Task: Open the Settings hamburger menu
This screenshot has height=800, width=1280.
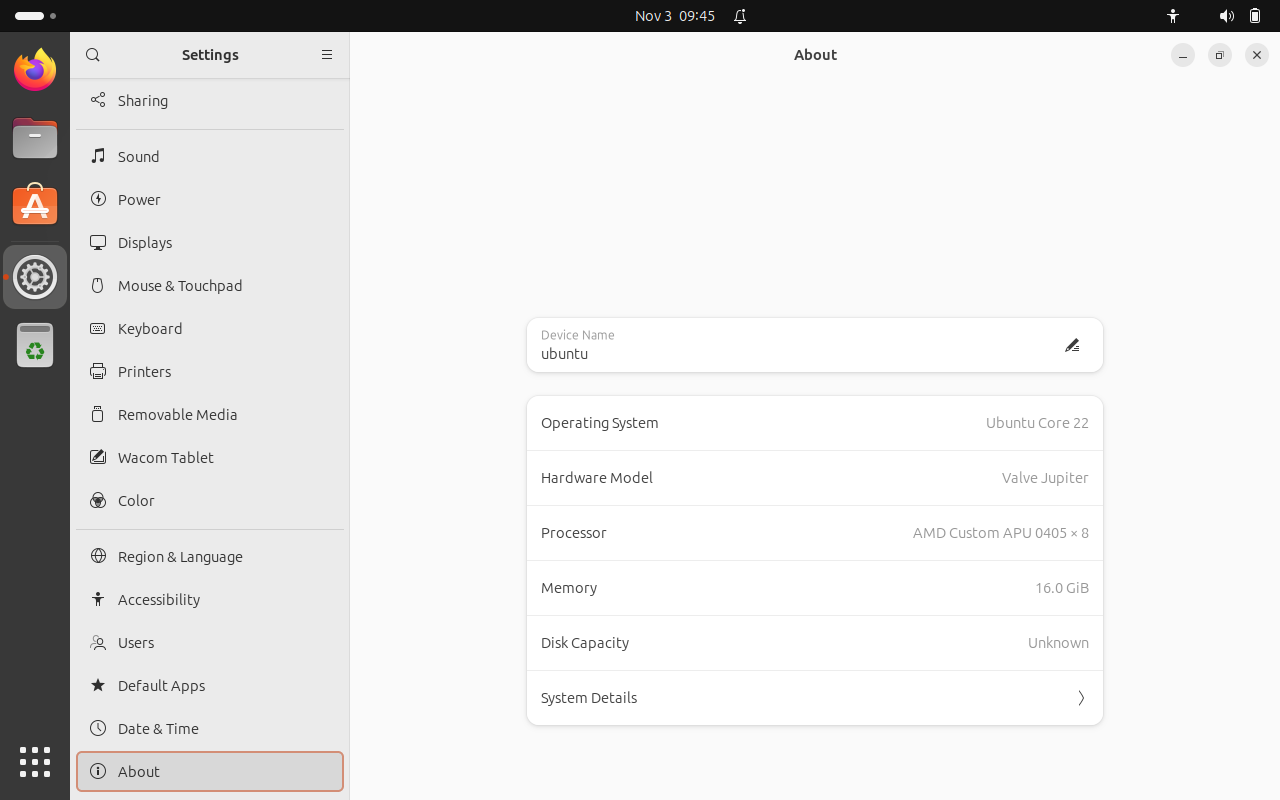Action: (326, 55)
